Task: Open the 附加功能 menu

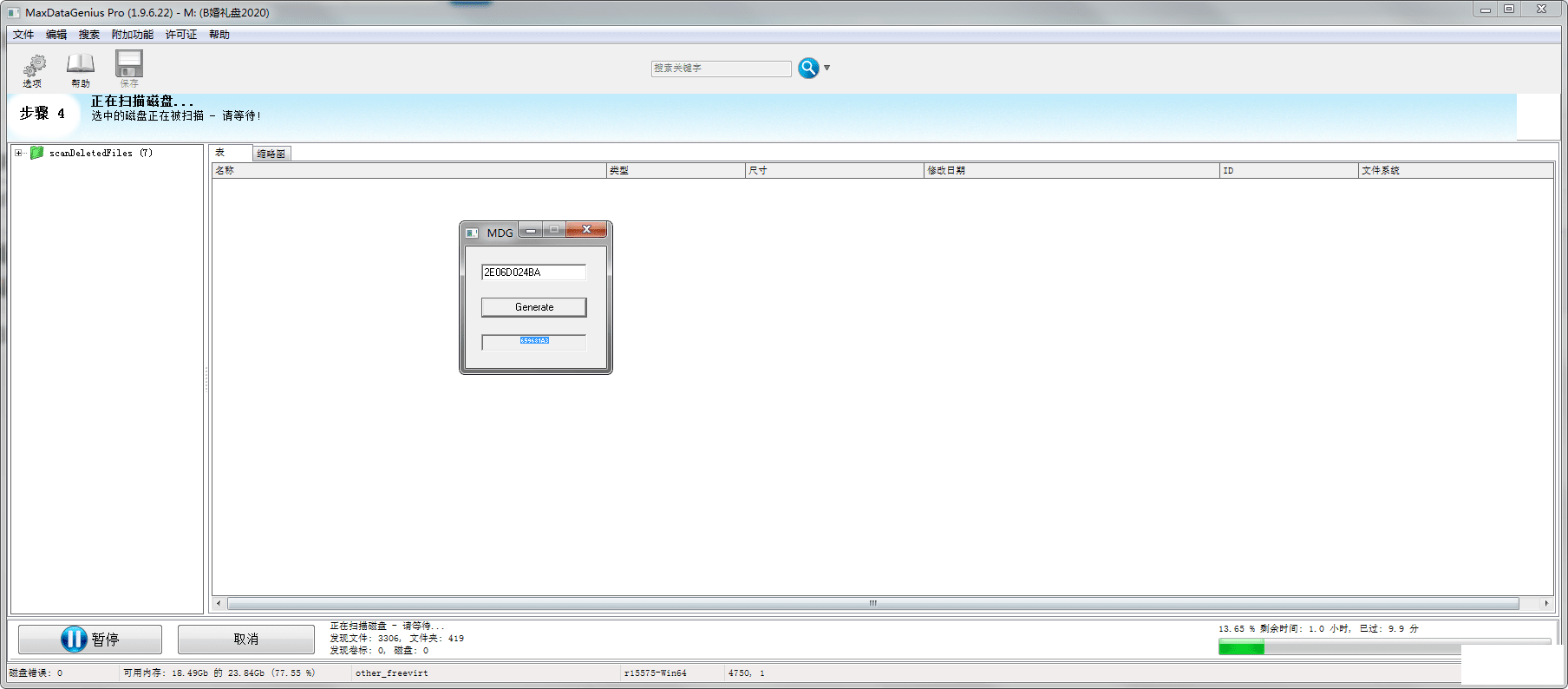Action: (133, 35)
